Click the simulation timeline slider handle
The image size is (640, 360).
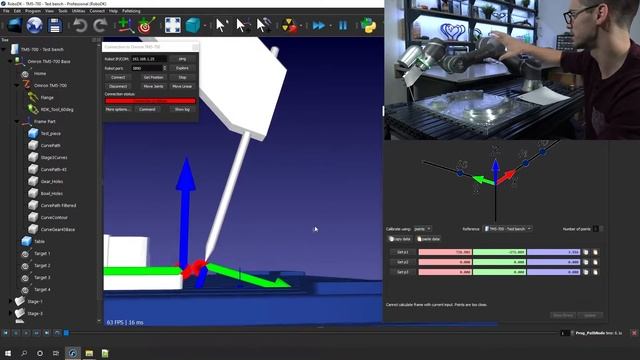click(x=66, y=333)
